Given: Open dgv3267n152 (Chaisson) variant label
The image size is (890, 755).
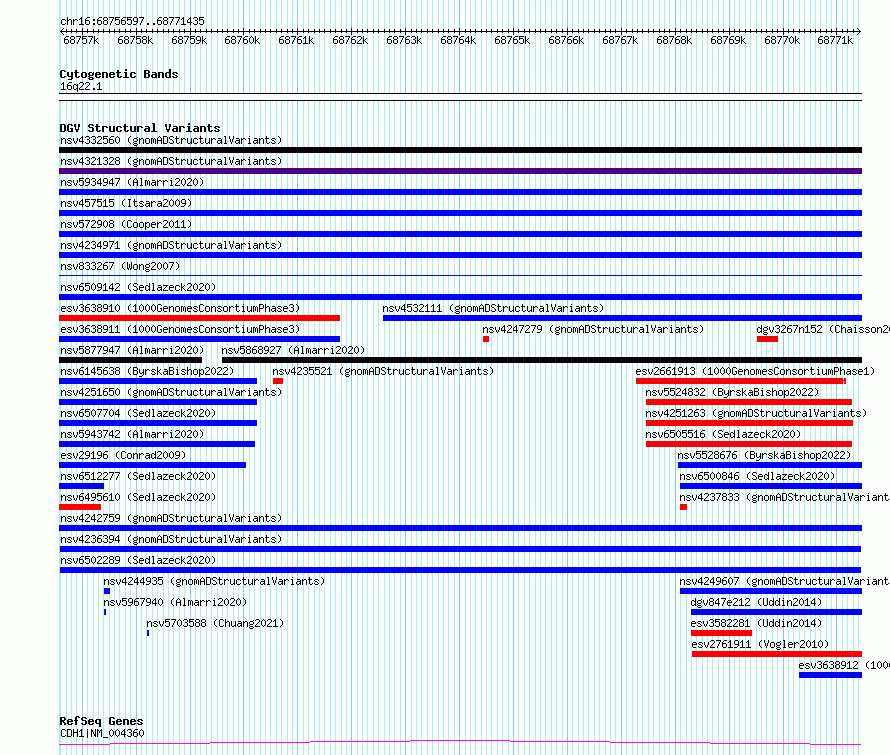Looking at the screenshot, I should (822, 329).
